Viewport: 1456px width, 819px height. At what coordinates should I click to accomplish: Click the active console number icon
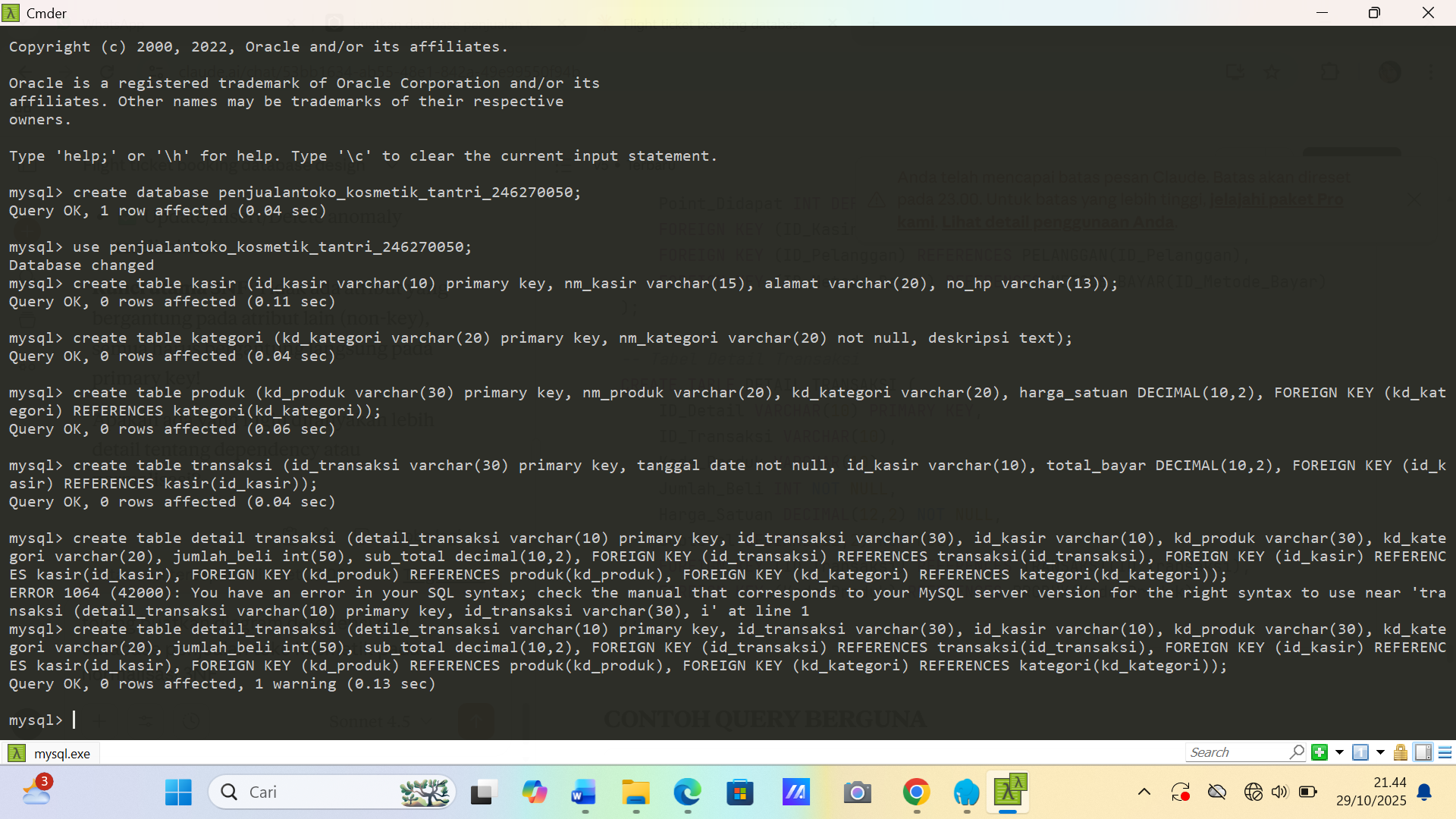tap(1360, 752)
